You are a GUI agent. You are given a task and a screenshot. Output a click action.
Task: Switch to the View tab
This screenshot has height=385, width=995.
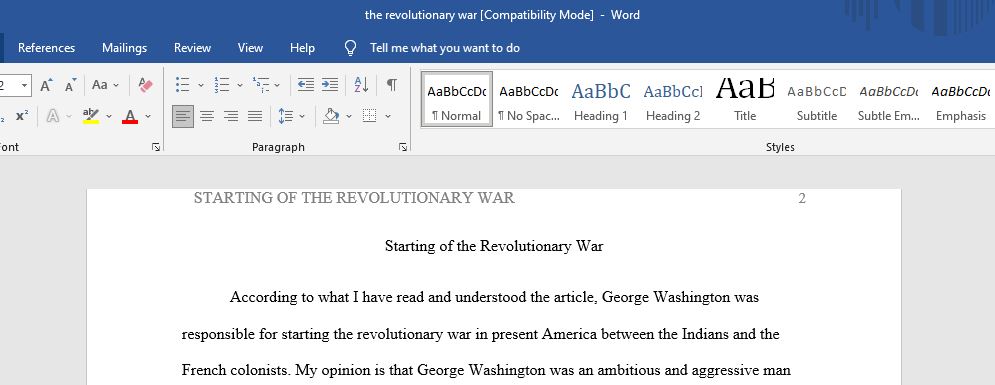250,48
